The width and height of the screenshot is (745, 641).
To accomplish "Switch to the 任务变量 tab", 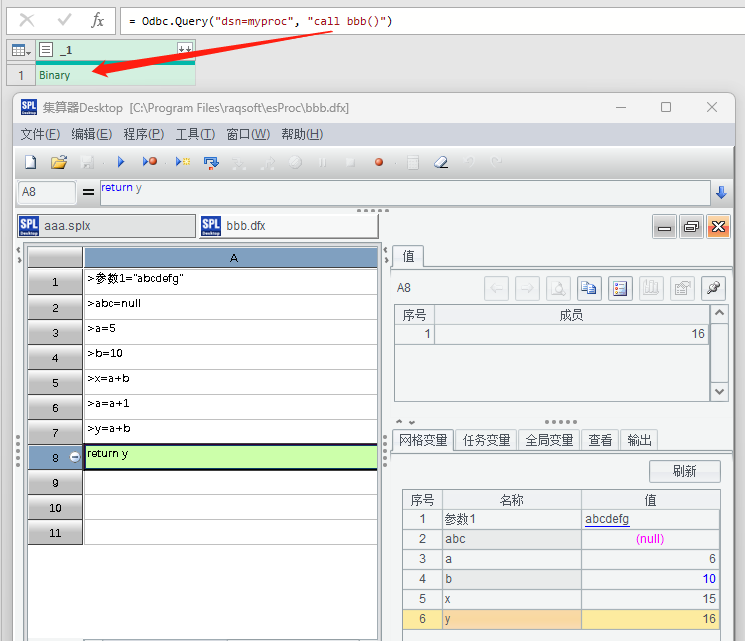I will [487, 440].
